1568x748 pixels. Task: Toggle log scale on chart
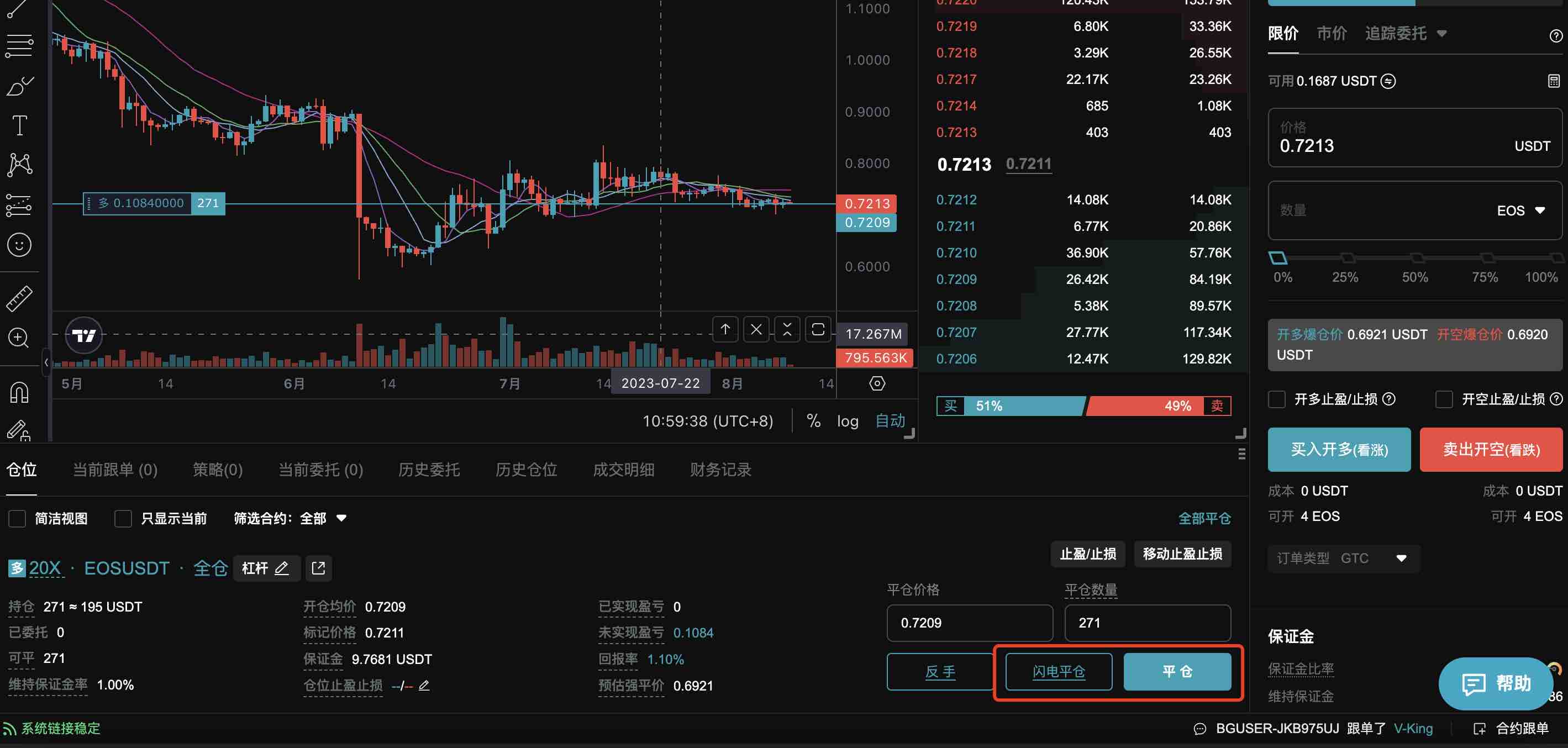[x=848, y=421]
